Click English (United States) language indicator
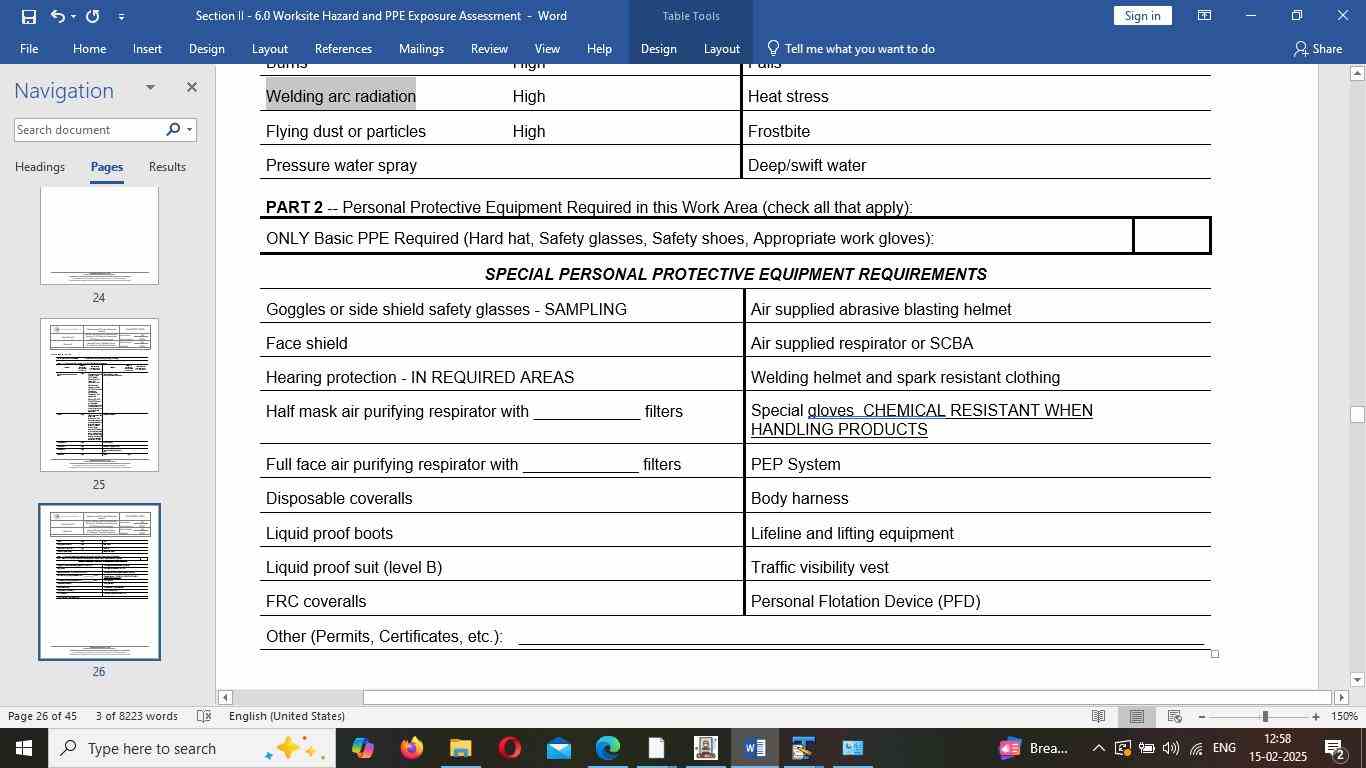The image size is (1366, 768). 287,716
